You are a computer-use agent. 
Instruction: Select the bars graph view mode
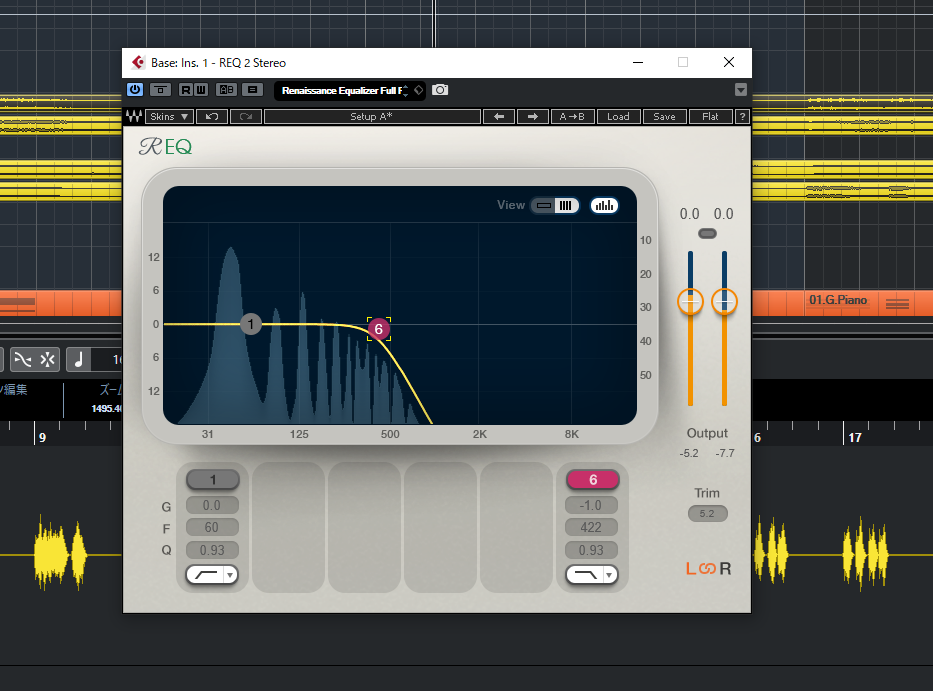566,206
